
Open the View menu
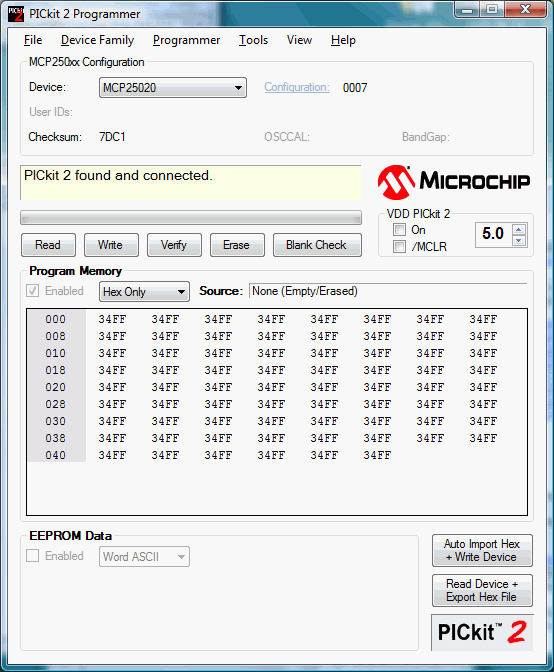click(x=299, y=40)
